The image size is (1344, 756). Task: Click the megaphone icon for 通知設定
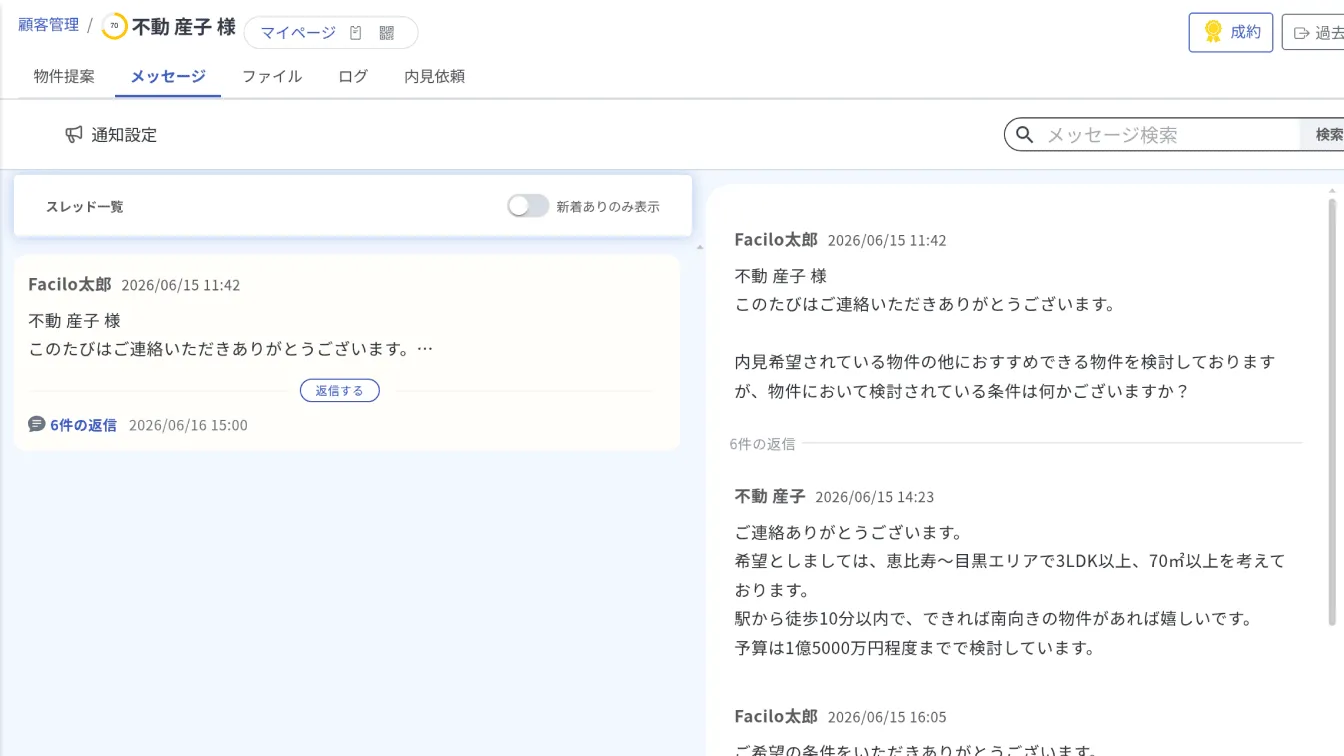pos(74,134)
